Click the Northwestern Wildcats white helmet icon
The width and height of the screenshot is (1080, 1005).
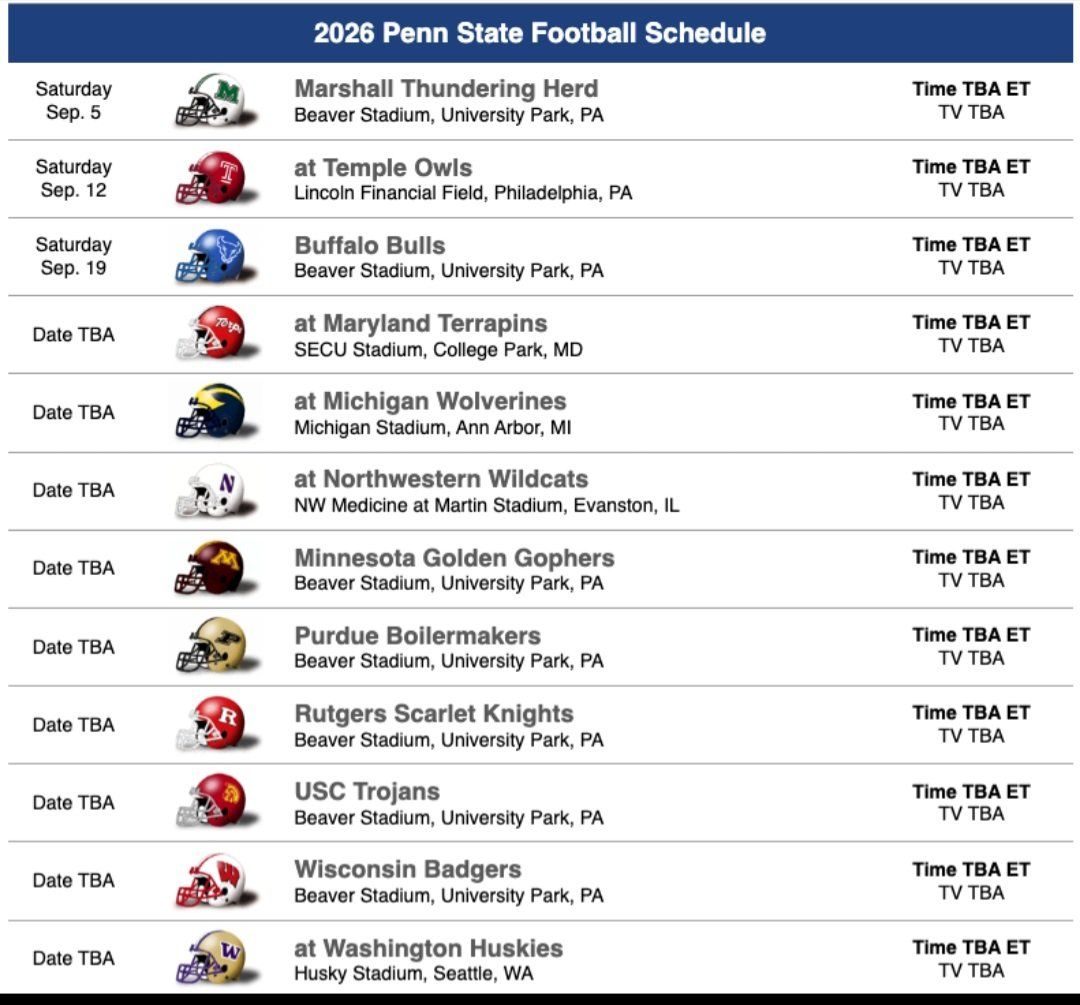click(x=212, y=490)
